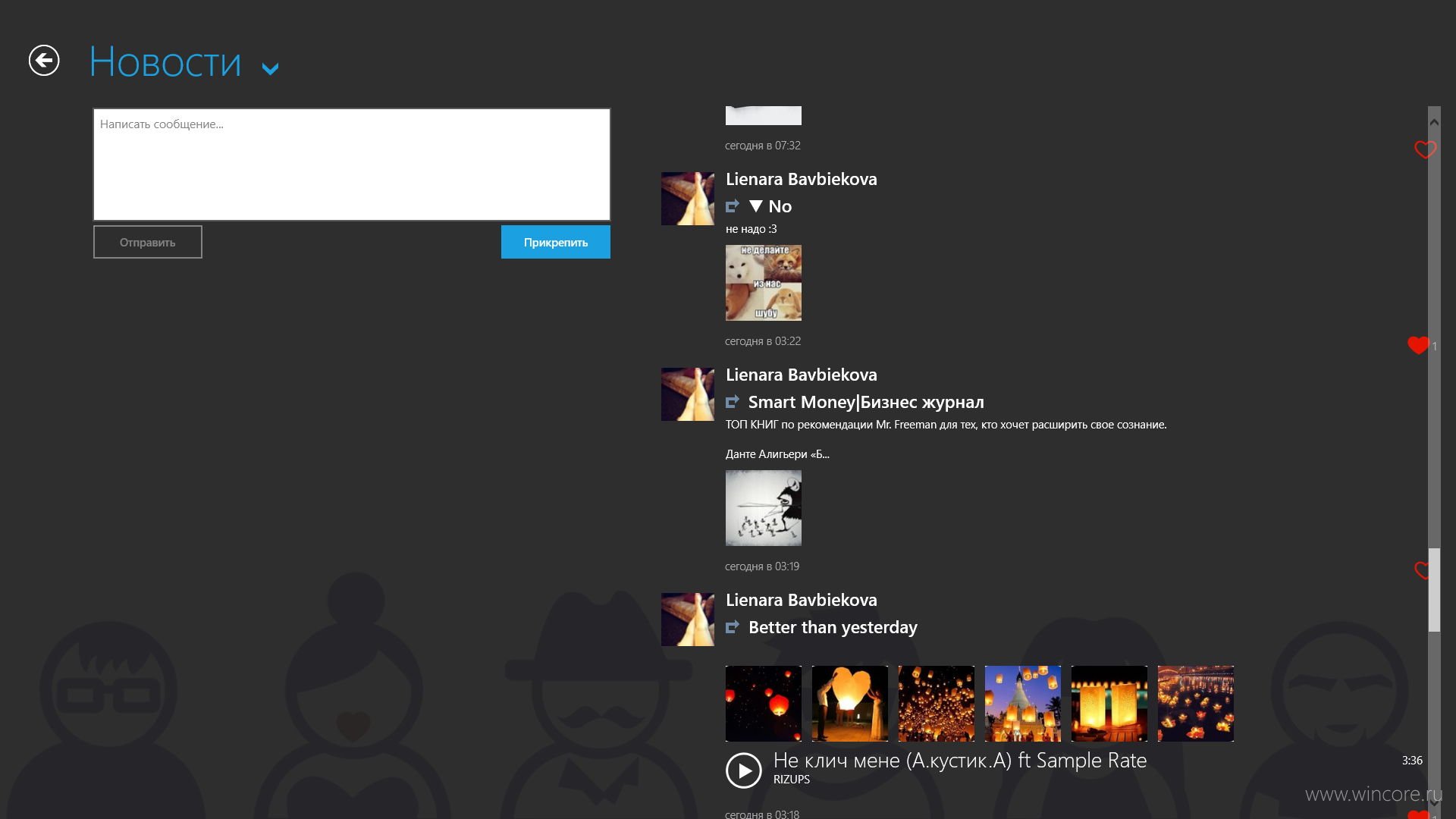Open Lienara Bavbiekova name above Better than yesterday
This screenshot has height=819, width=1456.
point(801,600)
